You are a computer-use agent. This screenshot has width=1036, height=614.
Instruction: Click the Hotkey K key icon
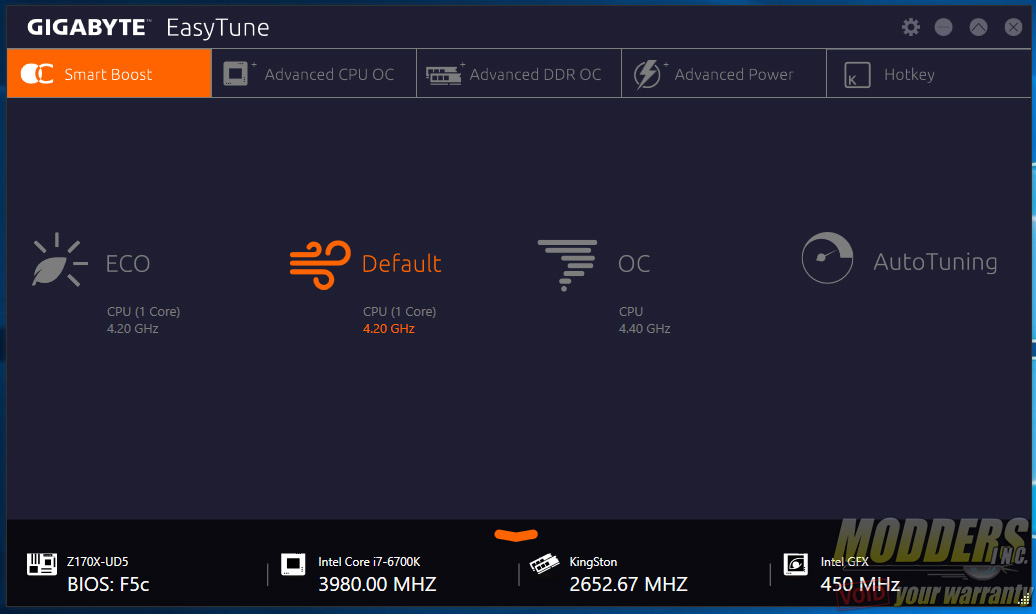(x=857, y=75)
